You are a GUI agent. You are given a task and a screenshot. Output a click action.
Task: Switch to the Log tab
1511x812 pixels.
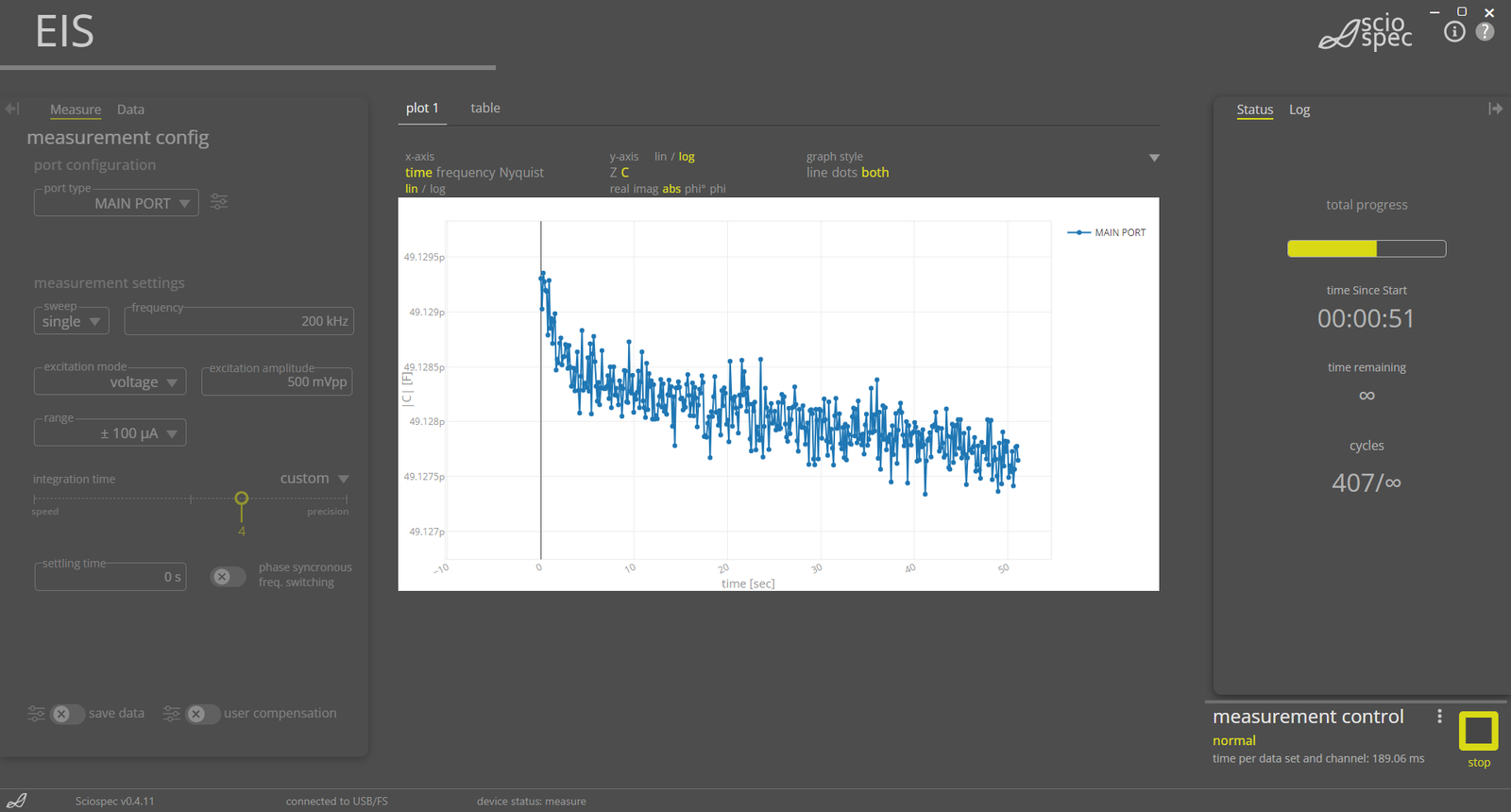pyautogui.click(x=1299, y=110)
